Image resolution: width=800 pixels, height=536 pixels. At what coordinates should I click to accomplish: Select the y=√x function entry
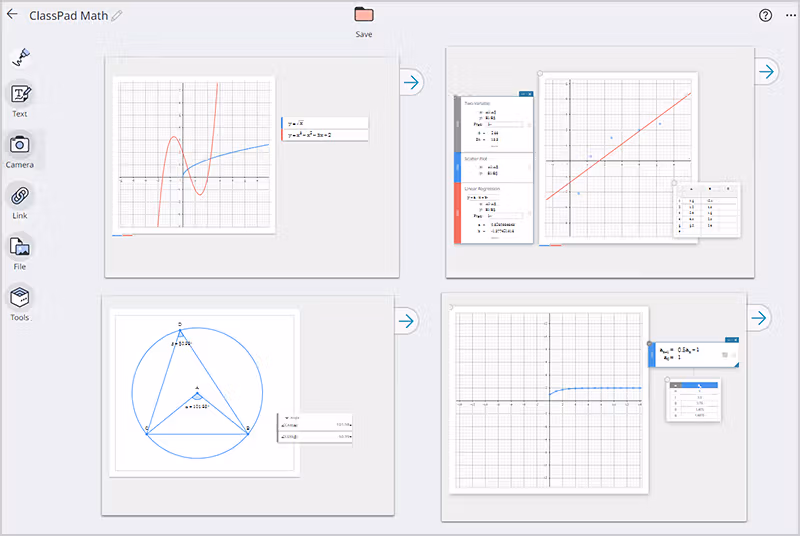coord(326,123)
